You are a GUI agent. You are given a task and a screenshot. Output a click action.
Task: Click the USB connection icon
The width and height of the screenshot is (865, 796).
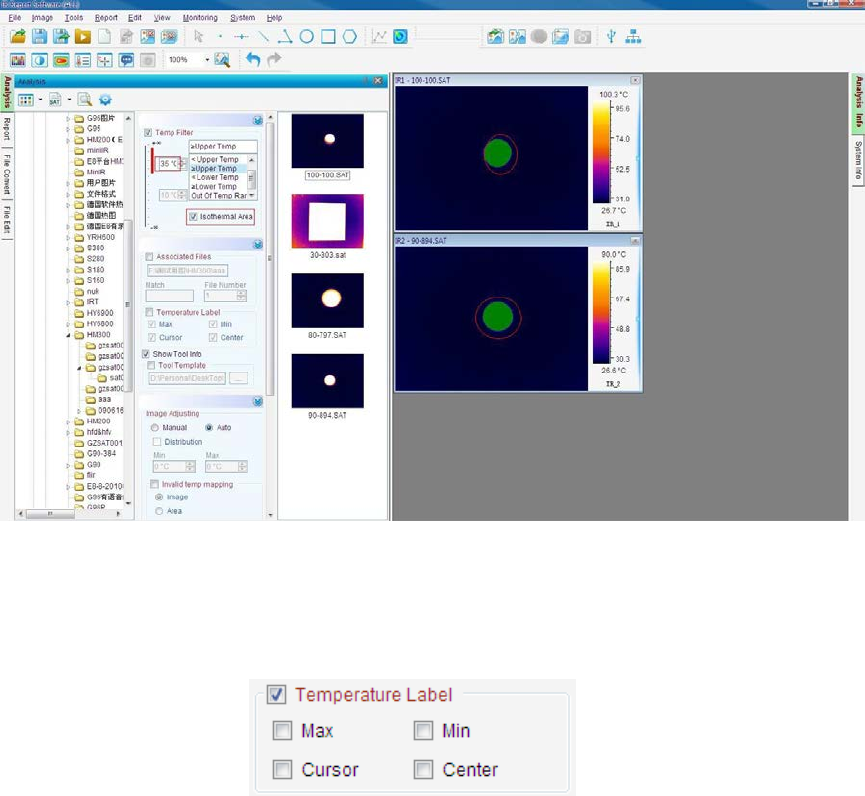[611, 37]
